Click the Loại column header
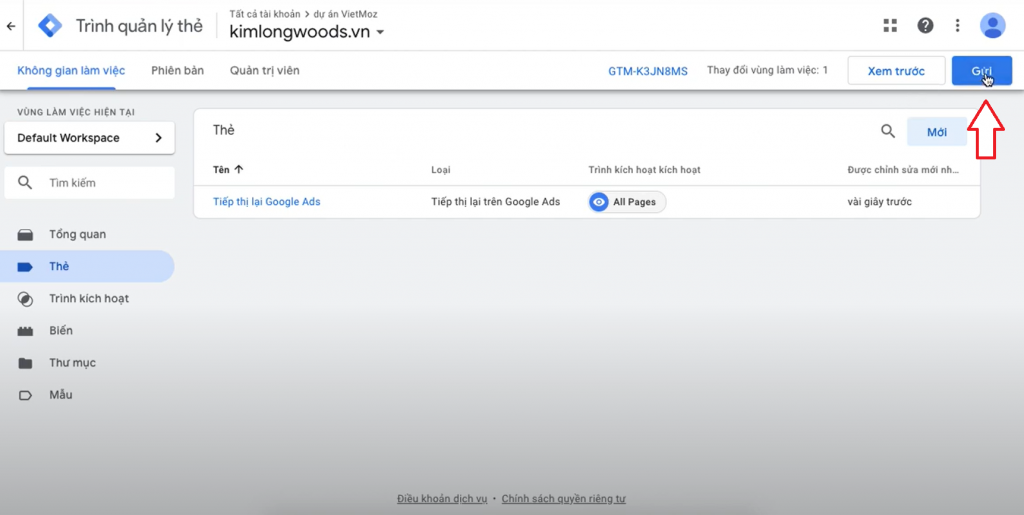1024x515 pixels. (441, 170)
